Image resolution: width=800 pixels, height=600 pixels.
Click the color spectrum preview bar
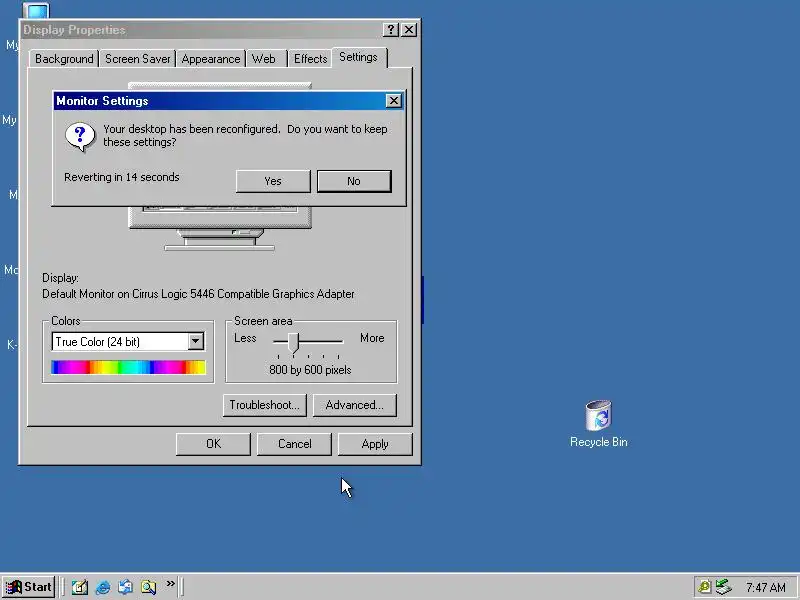pyautogui.click(x=128, y=367)
